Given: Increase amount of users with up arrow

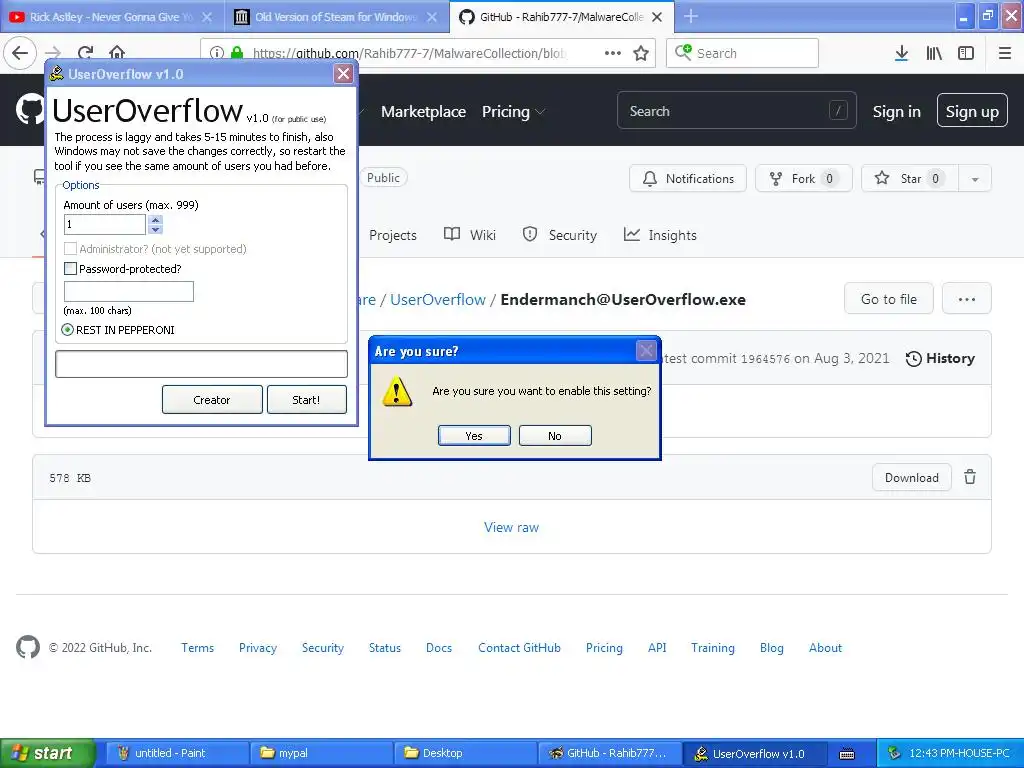Looking at the screenshot, I should (x=155, y=220).
